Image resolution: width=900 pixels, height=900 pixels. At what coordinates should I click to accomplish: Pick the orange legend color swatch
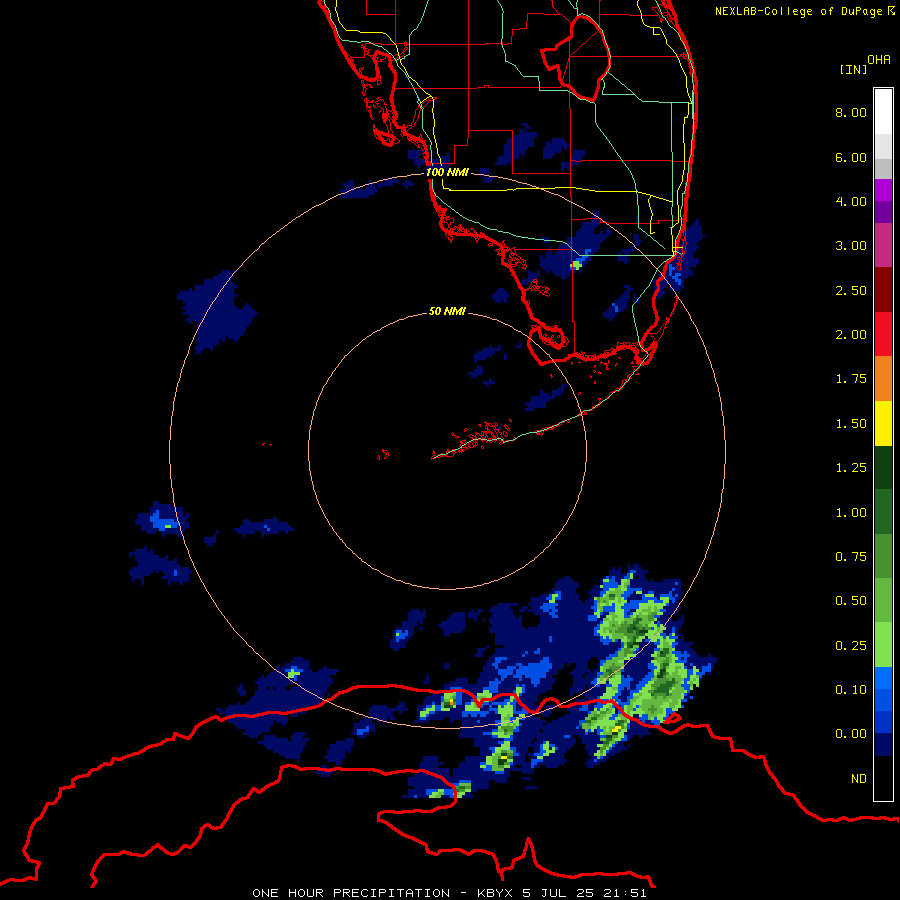tap(883, 379)
